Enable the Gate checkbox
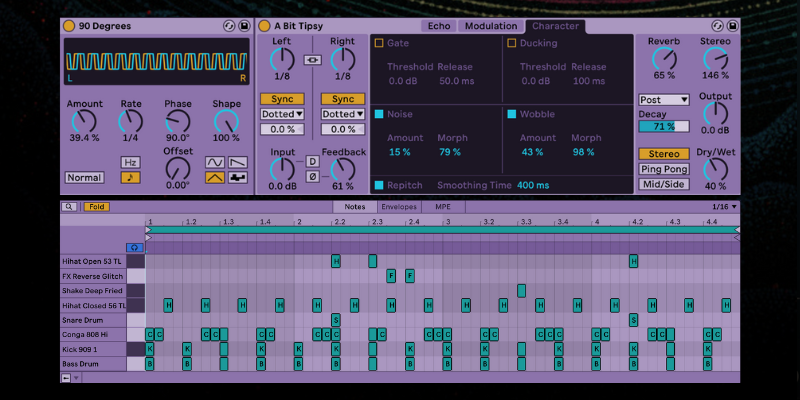The height and width of the screenshot is (400, 800). click(x=379, y=44)
